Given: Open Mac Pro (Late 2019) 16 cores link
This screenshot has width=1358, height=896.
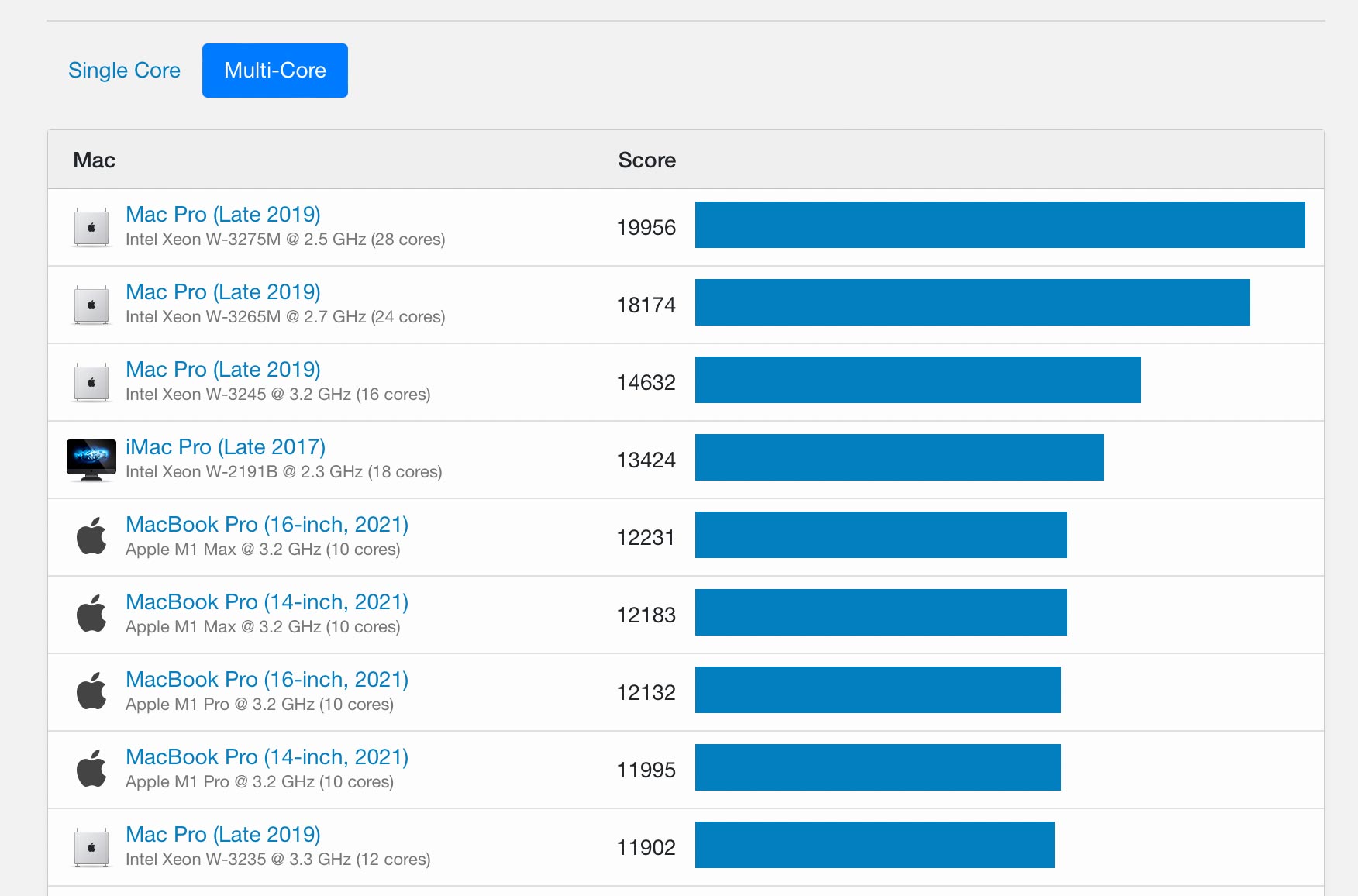Looking at the screenshot, I should click(x=223, y=370).
